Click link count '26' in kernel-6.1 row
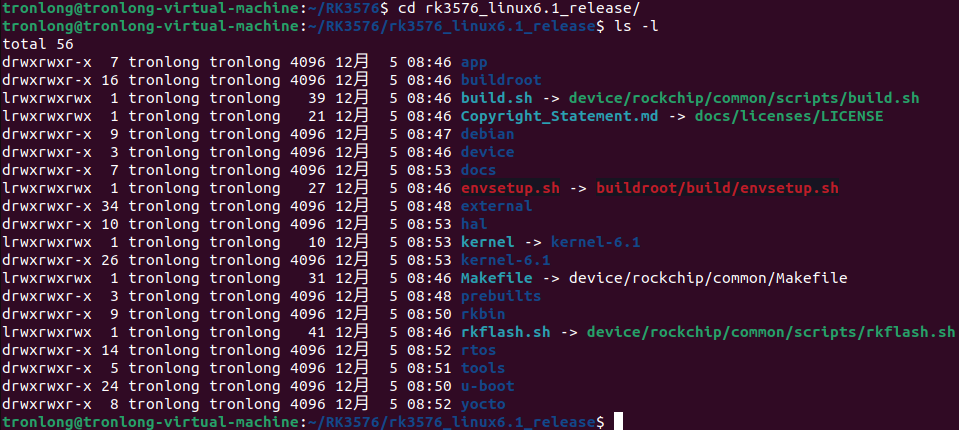Screen dimensions: 959x430 (x=110, y=260)
